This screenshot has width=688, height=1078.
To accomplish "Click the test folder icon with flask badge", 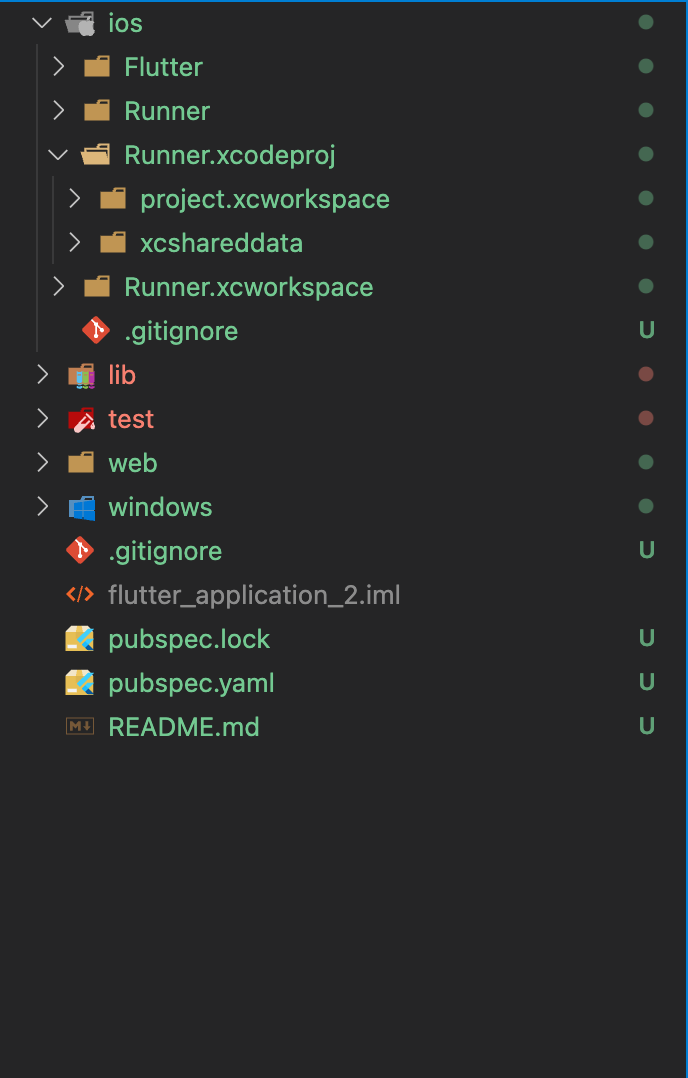I will (80, 418).
